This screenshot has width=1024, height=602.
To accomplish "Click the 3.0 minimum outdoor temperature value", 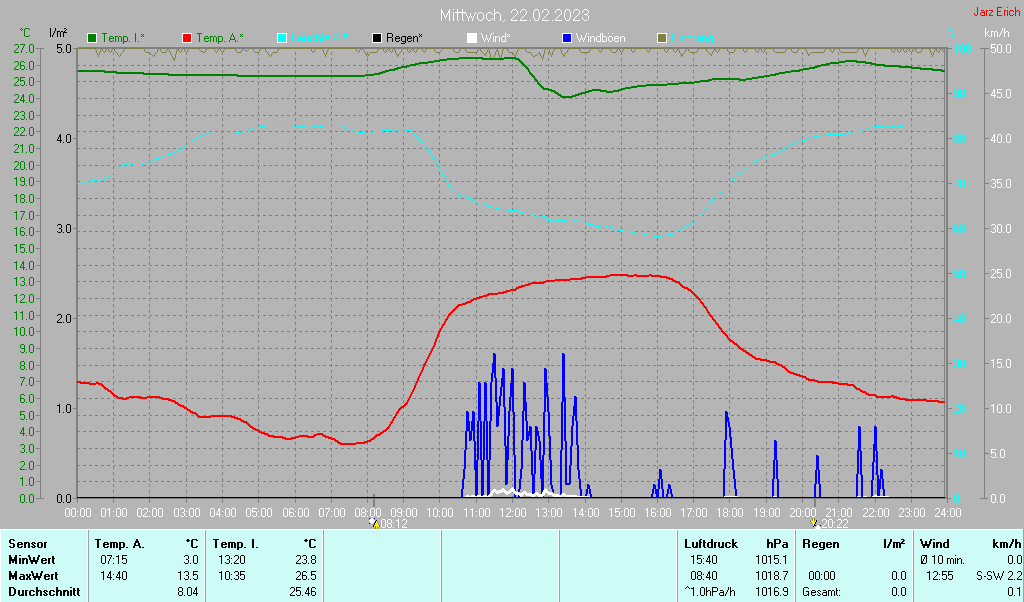I will coord(191,560).
